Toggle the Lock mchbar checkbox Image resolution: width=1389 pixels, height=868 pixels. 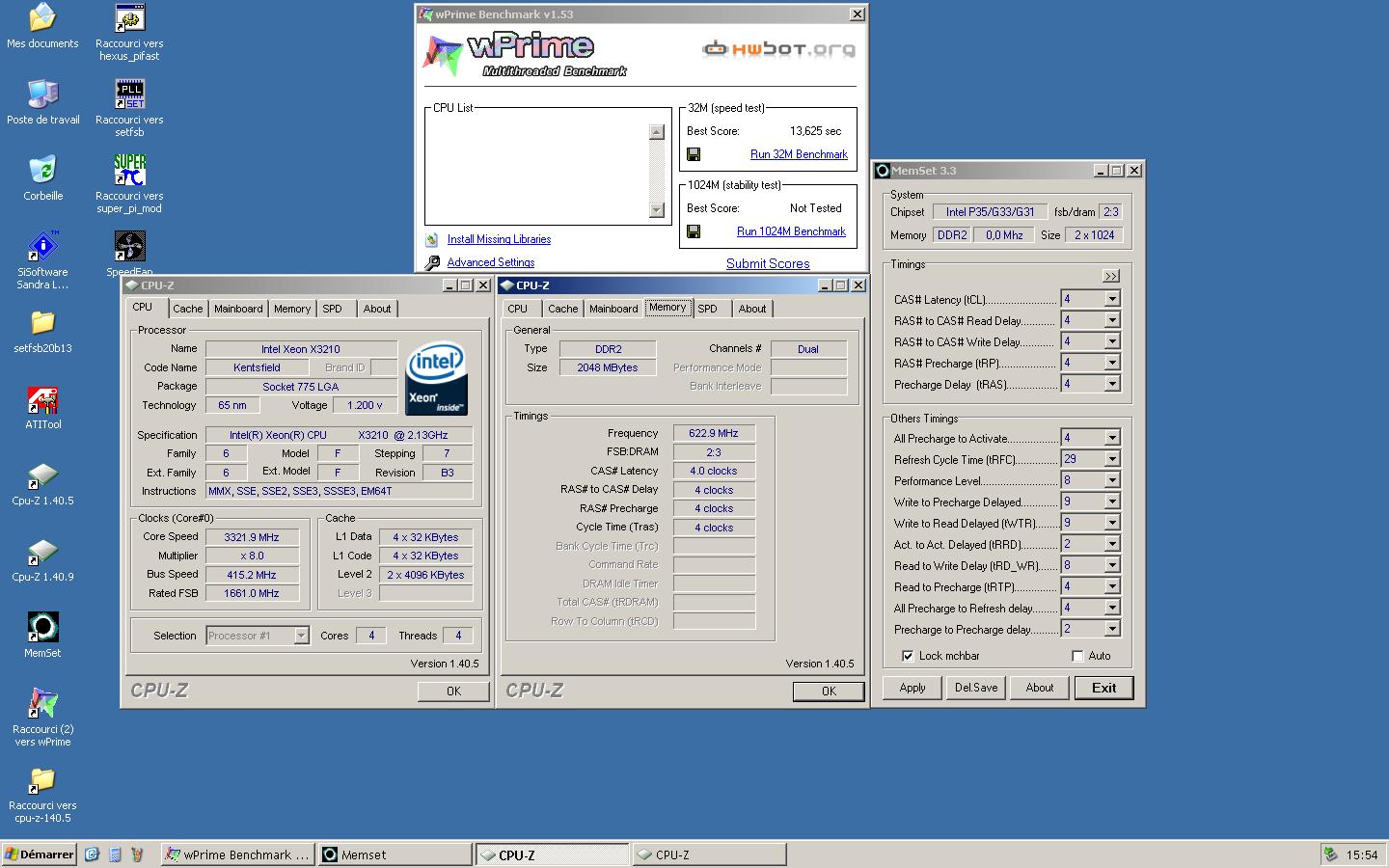click(x=908, y=656)
